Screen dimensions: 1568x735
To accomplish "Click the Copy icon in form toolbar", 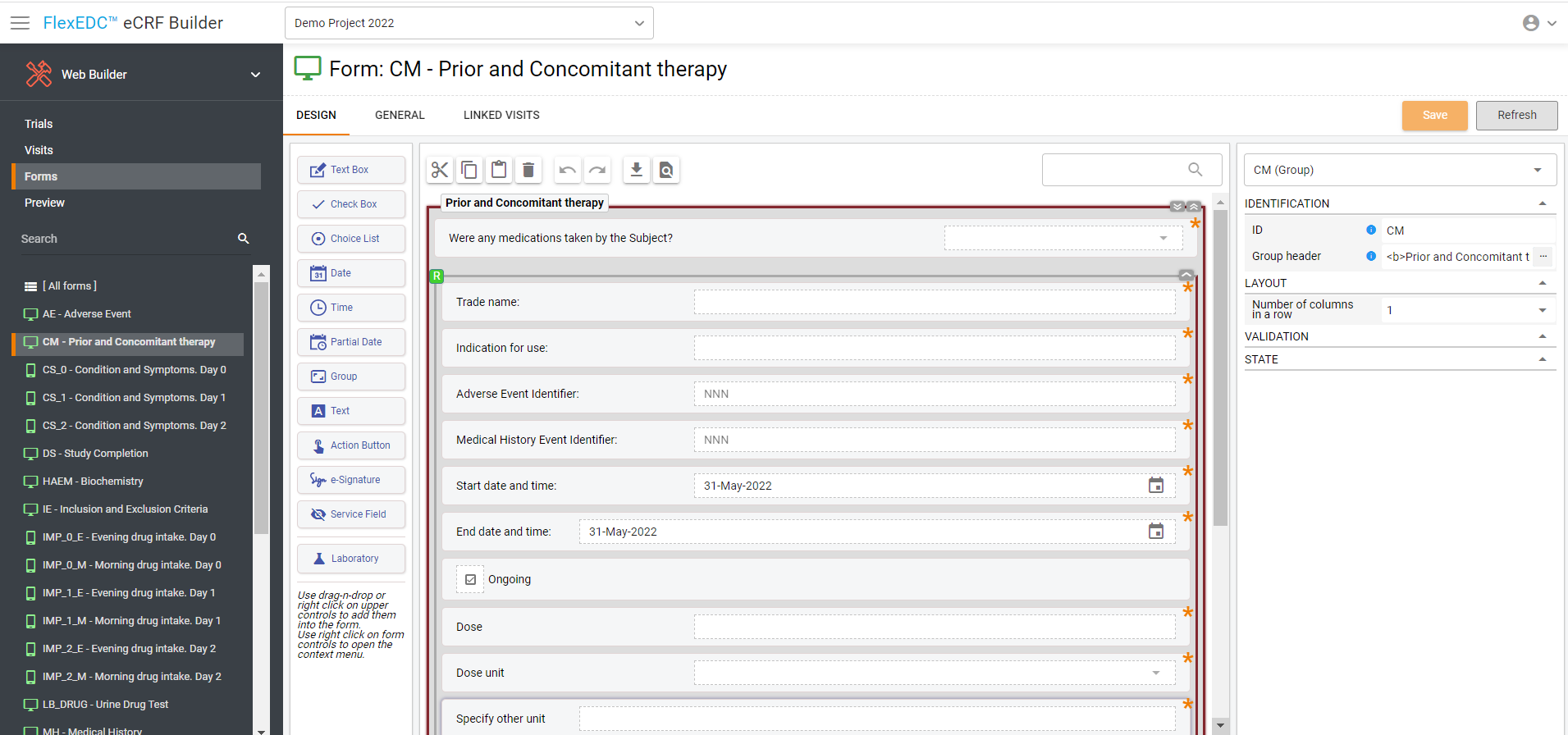I will (469, 170).
